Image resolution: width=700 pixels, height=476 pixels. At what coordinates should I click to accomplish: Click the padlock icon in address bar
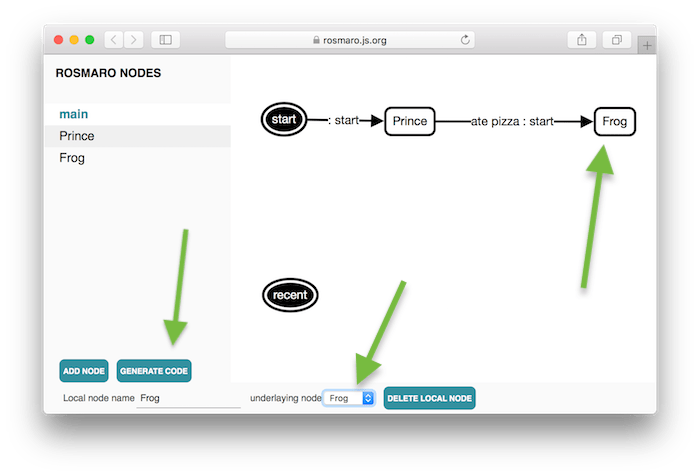point(316,40)
